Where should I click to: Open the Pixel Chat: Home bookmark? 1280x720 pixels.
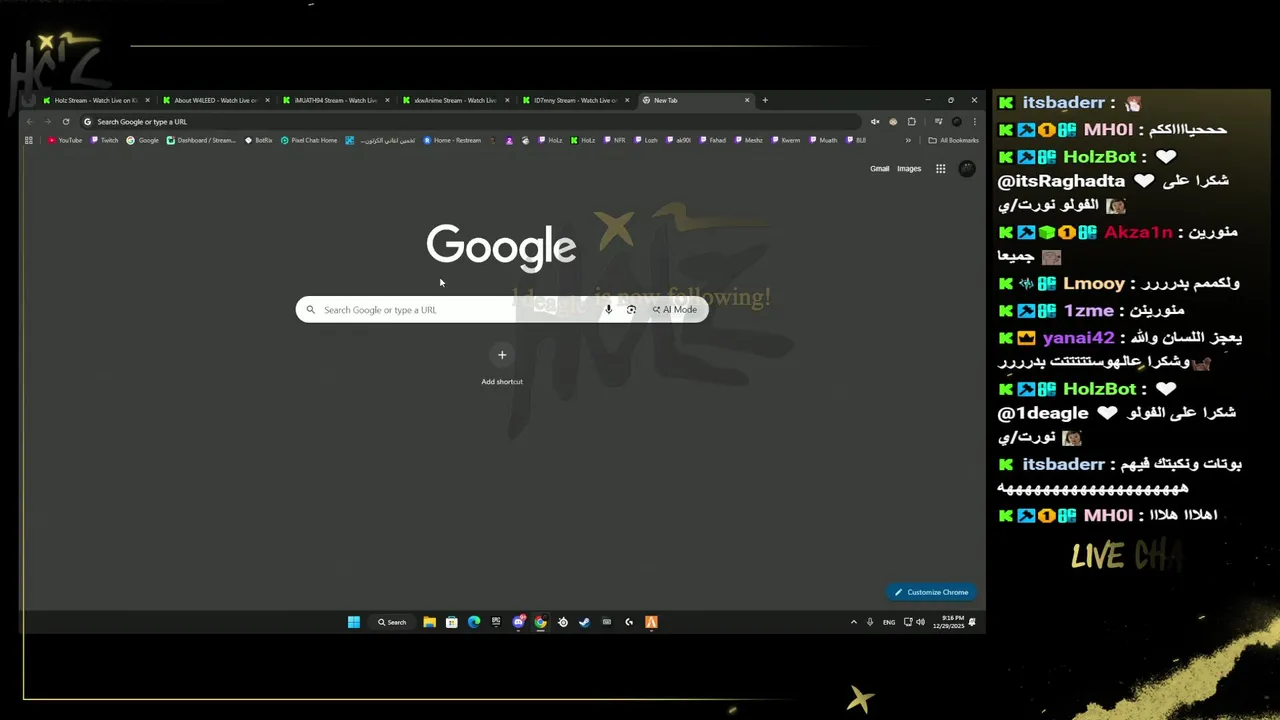tap(309, 140)
